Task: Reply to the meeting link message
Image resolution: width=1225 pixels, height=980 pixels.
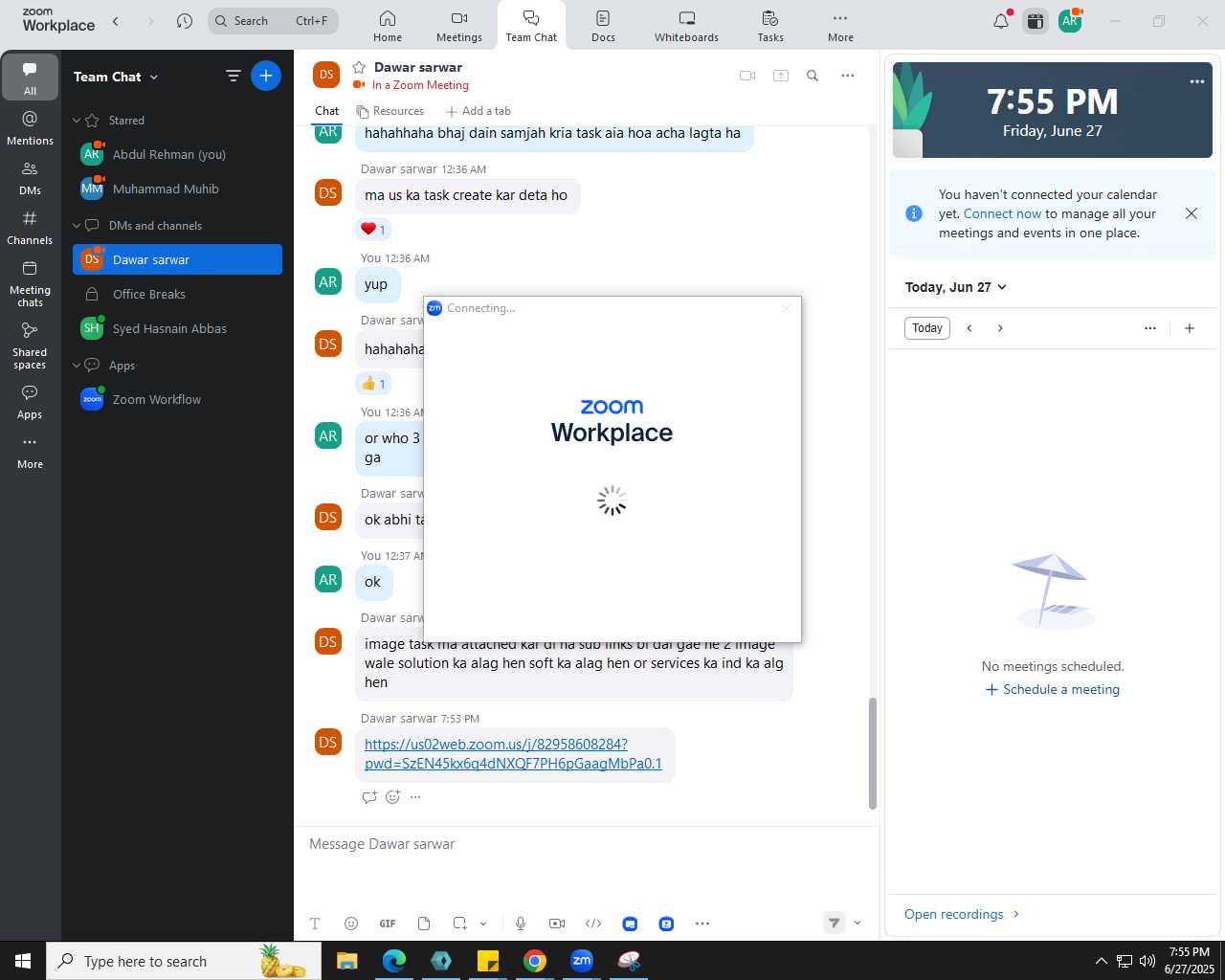Action: point(369,797)
